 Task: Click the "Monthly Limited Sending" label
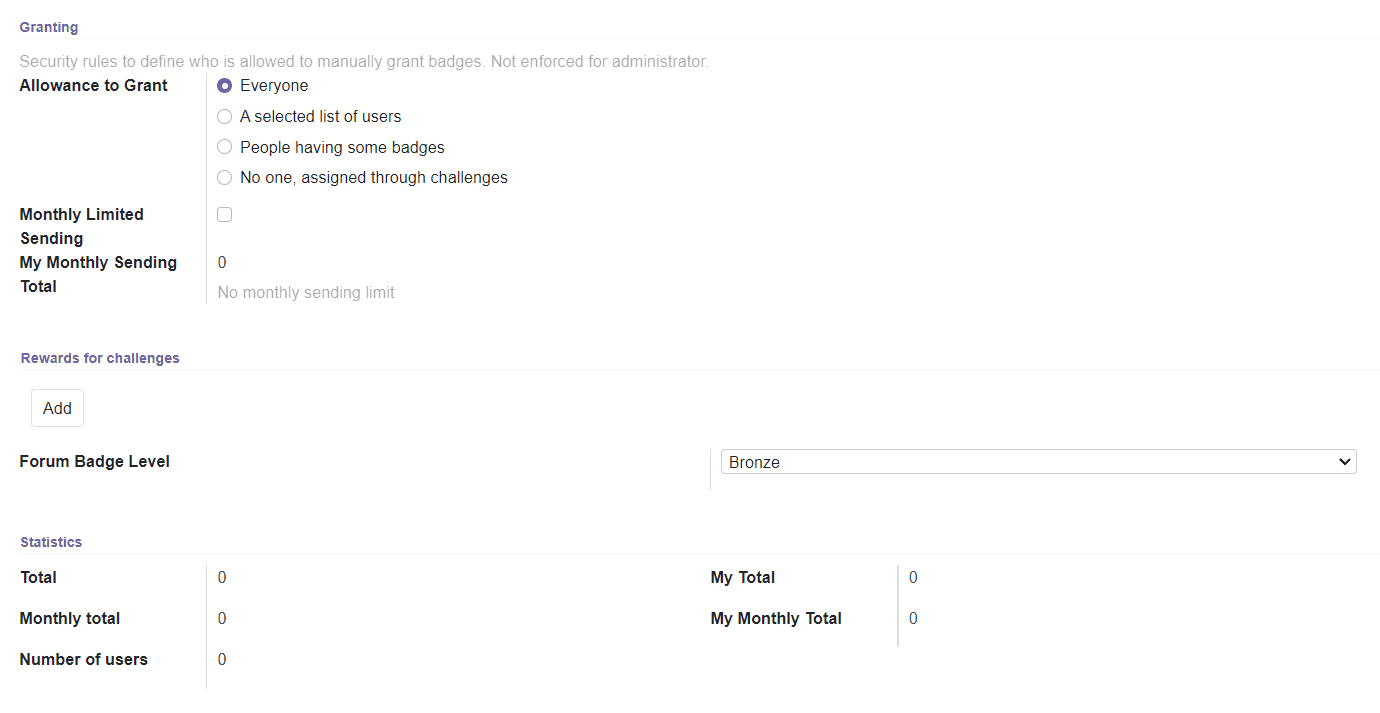point(81,226)
